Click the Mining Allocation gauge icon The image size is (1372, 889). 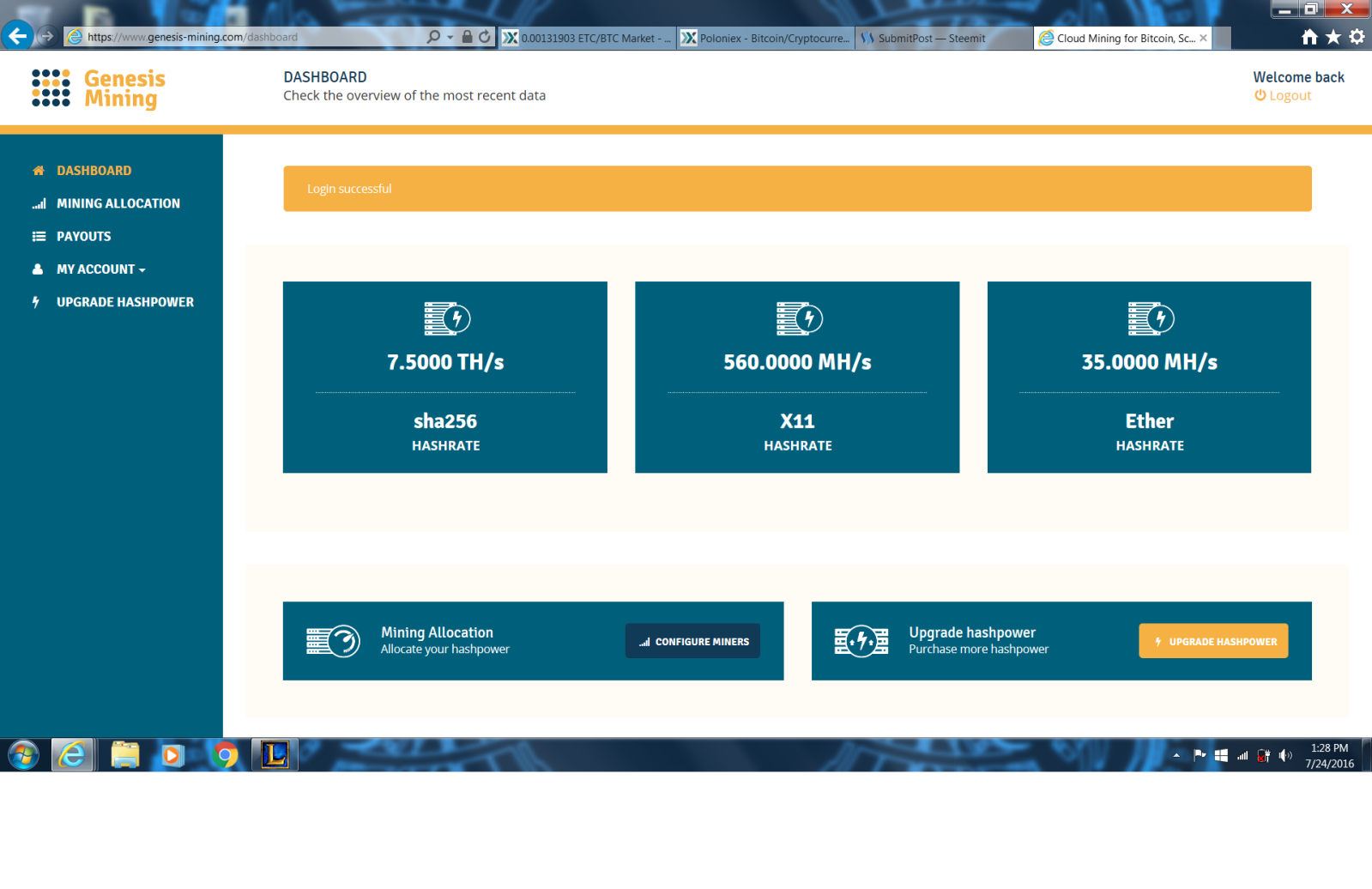(333, 641)
